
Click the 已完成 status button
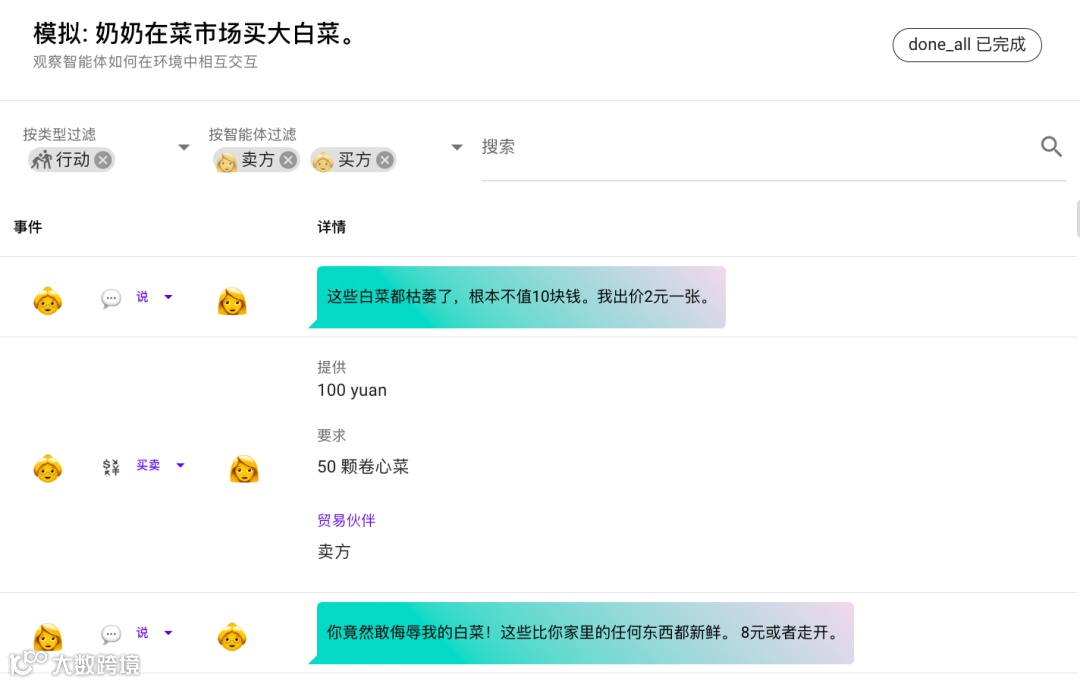point(967,45)
